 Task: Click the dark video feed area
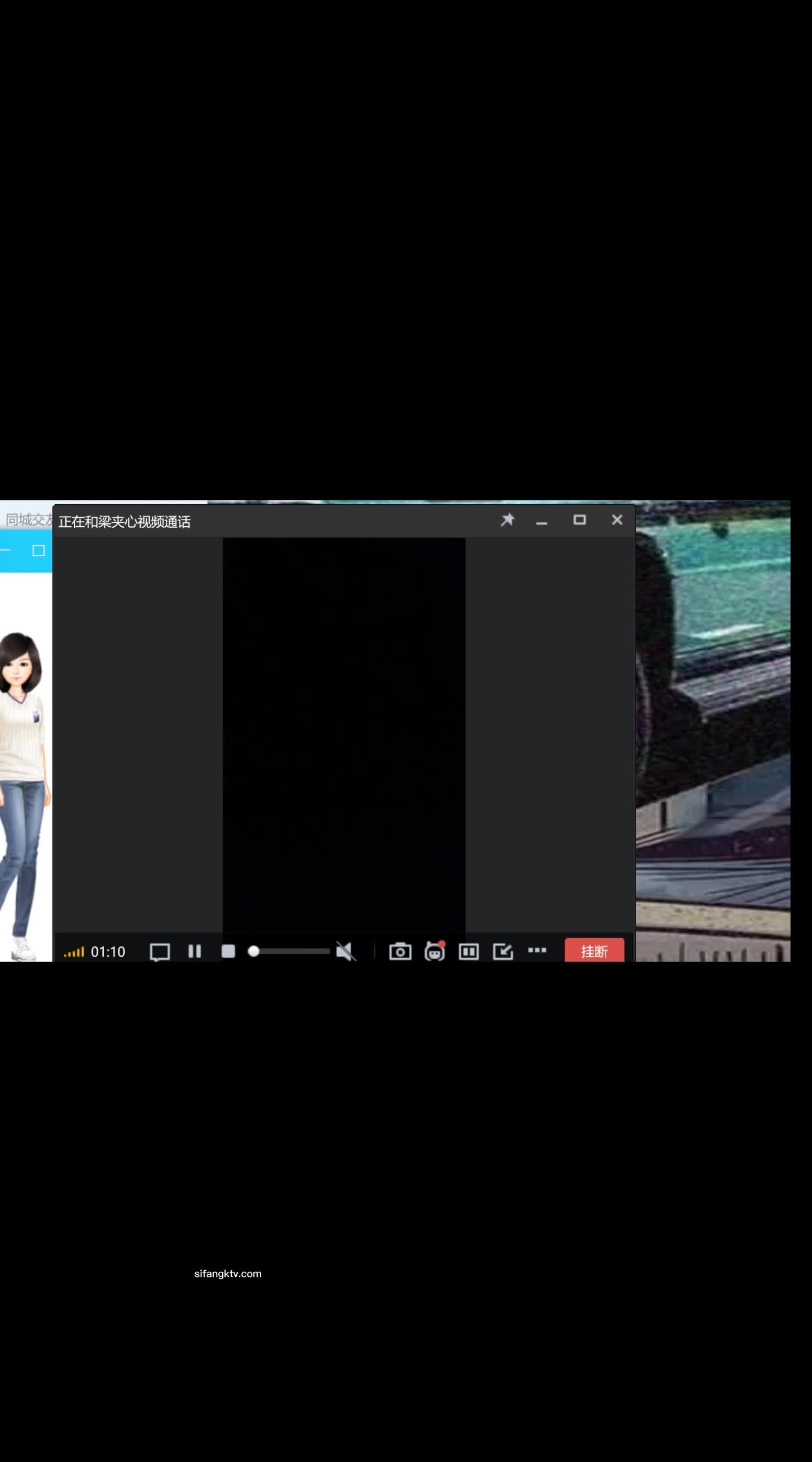tap(344, 732)
